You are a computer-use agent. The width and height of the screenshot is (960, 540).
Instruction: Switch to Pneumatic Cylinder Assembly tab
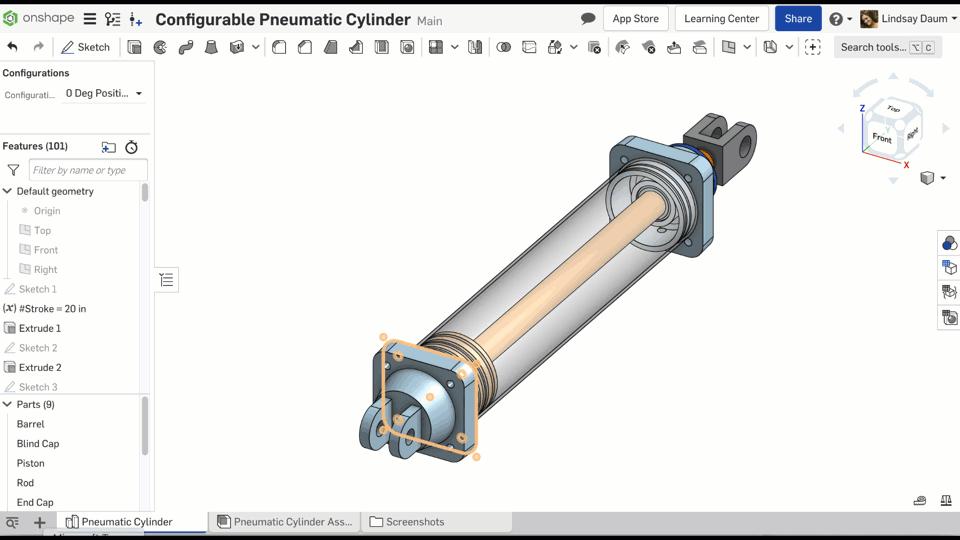tap(284, 522)
